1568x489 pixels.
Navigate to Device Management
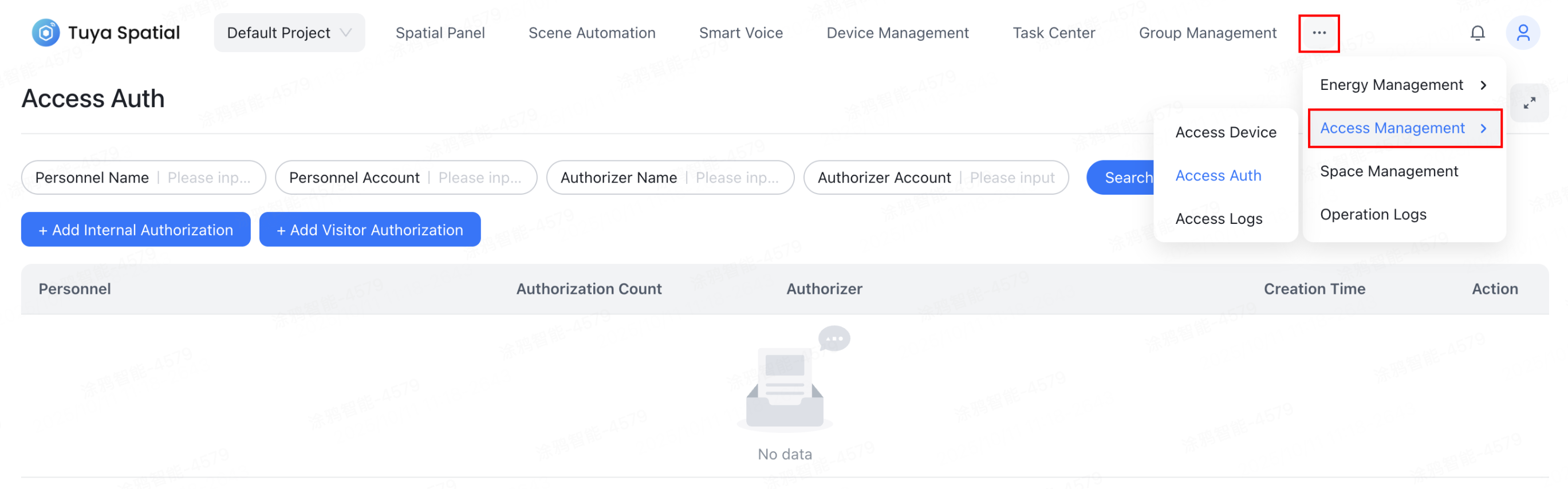coord(897,32)
